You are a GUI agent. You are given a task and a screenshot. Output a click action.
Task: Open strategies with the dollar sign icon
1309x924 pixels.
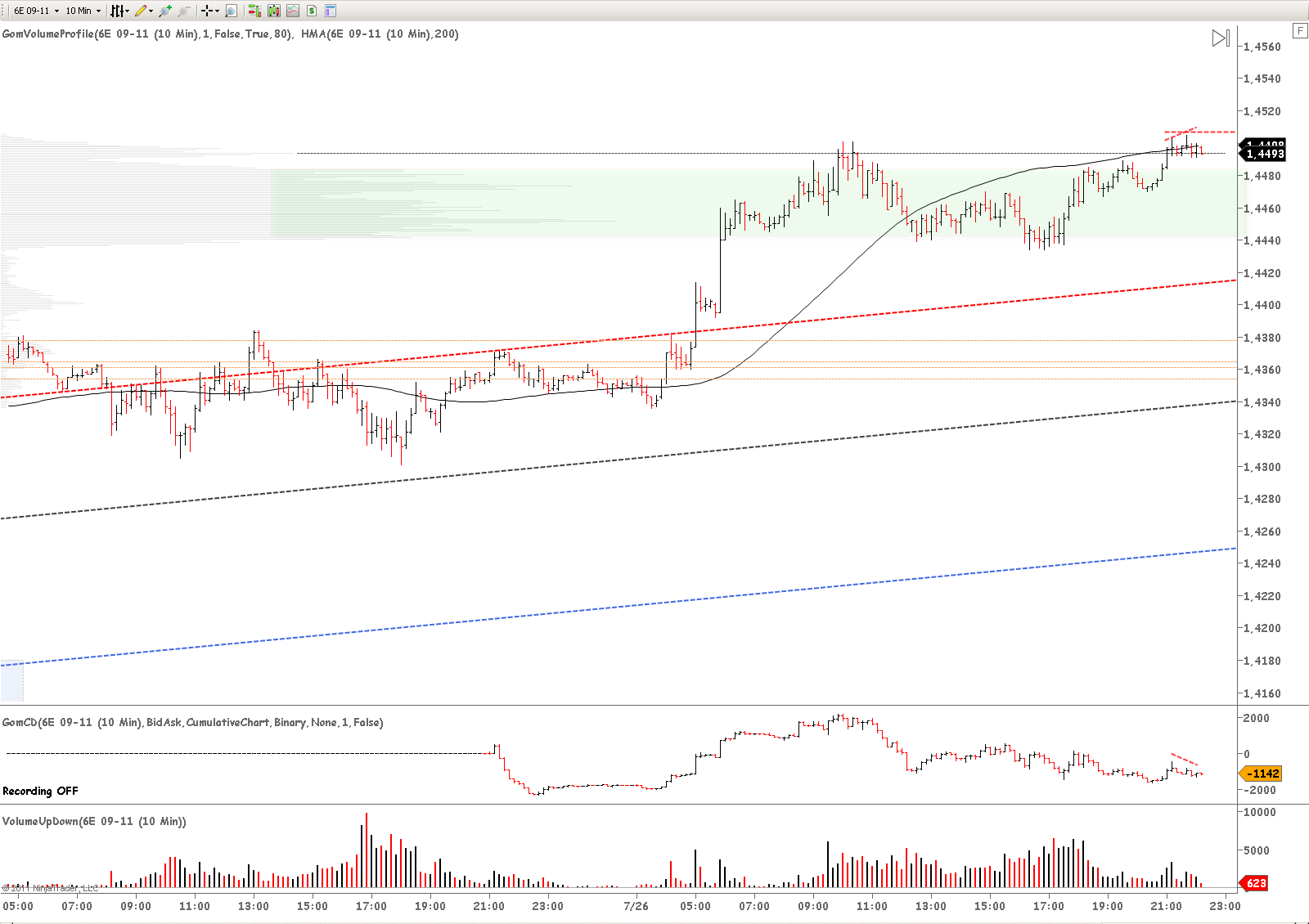pyautogui.click(x=312, y=11)
